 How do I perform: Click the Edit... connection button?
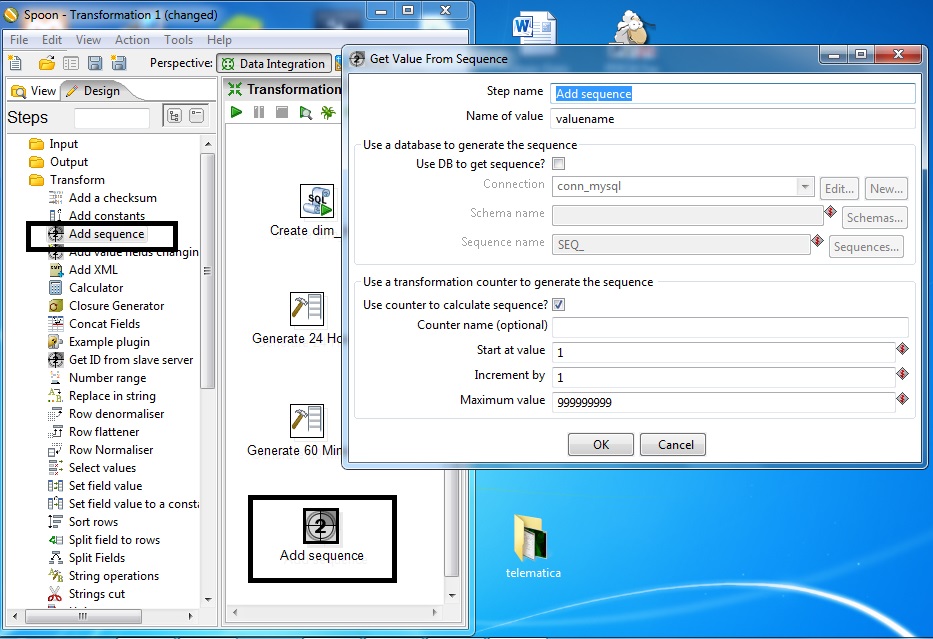[x=840, y=189]
